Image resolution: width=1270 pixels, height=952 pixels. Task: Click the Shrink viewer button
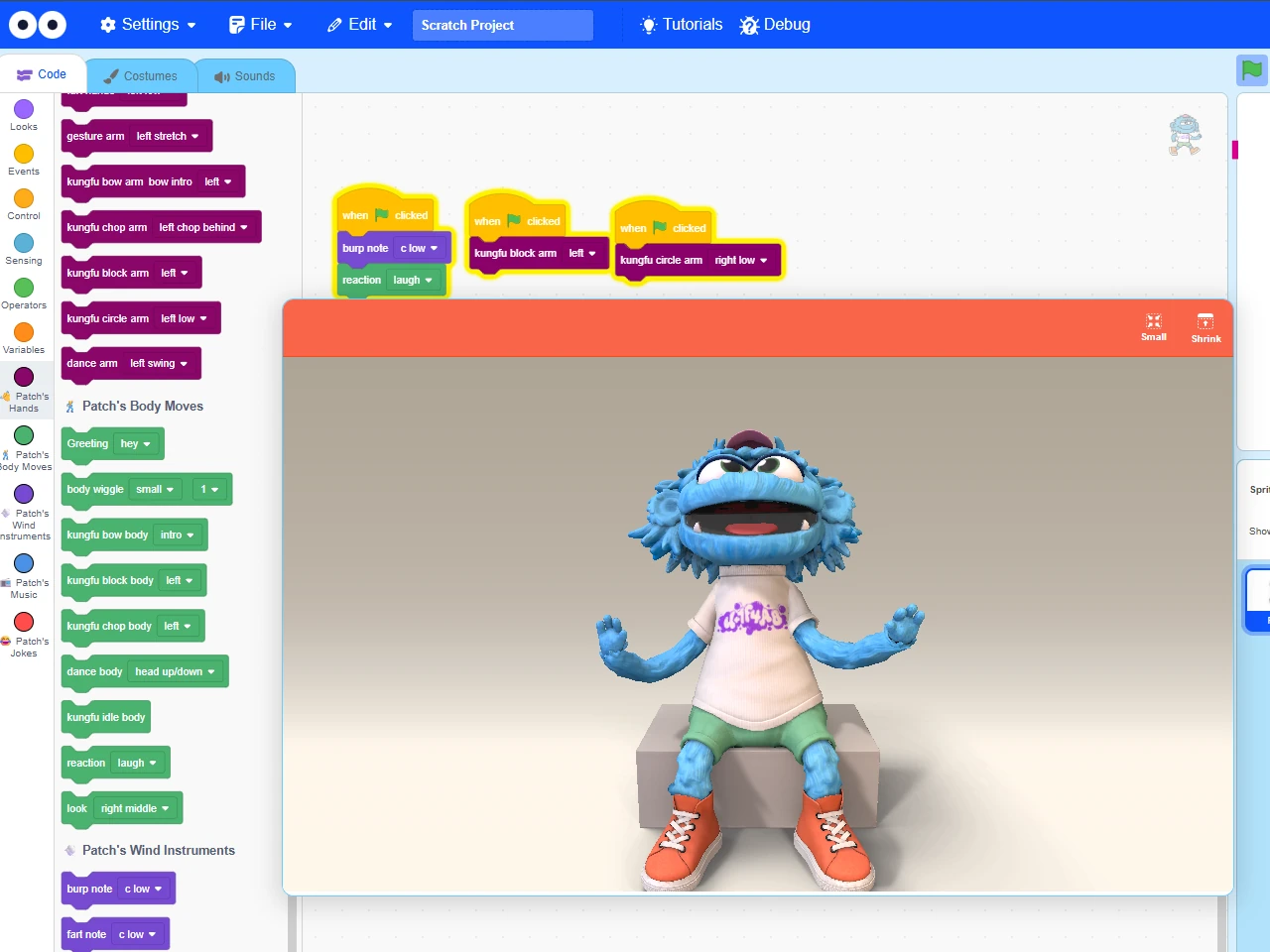tap(1206, 327)
